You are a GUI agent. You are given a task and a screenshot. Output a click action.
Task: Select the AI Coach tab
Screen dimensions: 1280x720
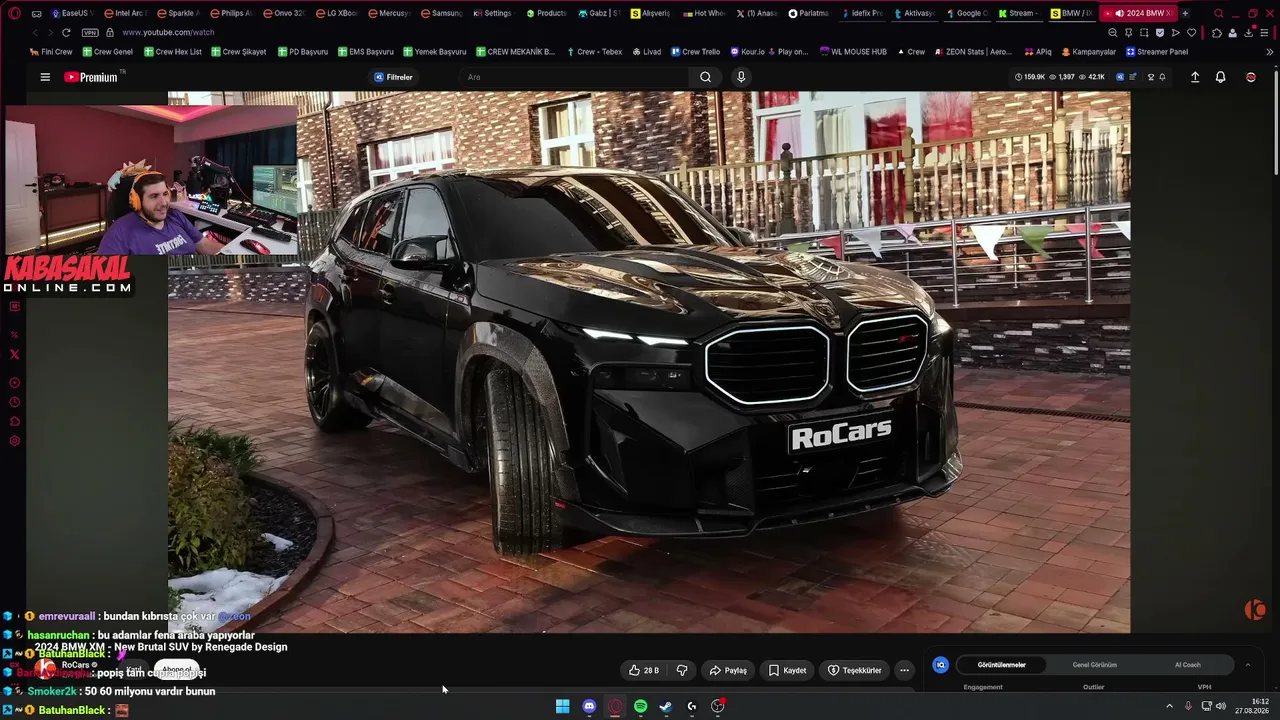pos(1188,665)
